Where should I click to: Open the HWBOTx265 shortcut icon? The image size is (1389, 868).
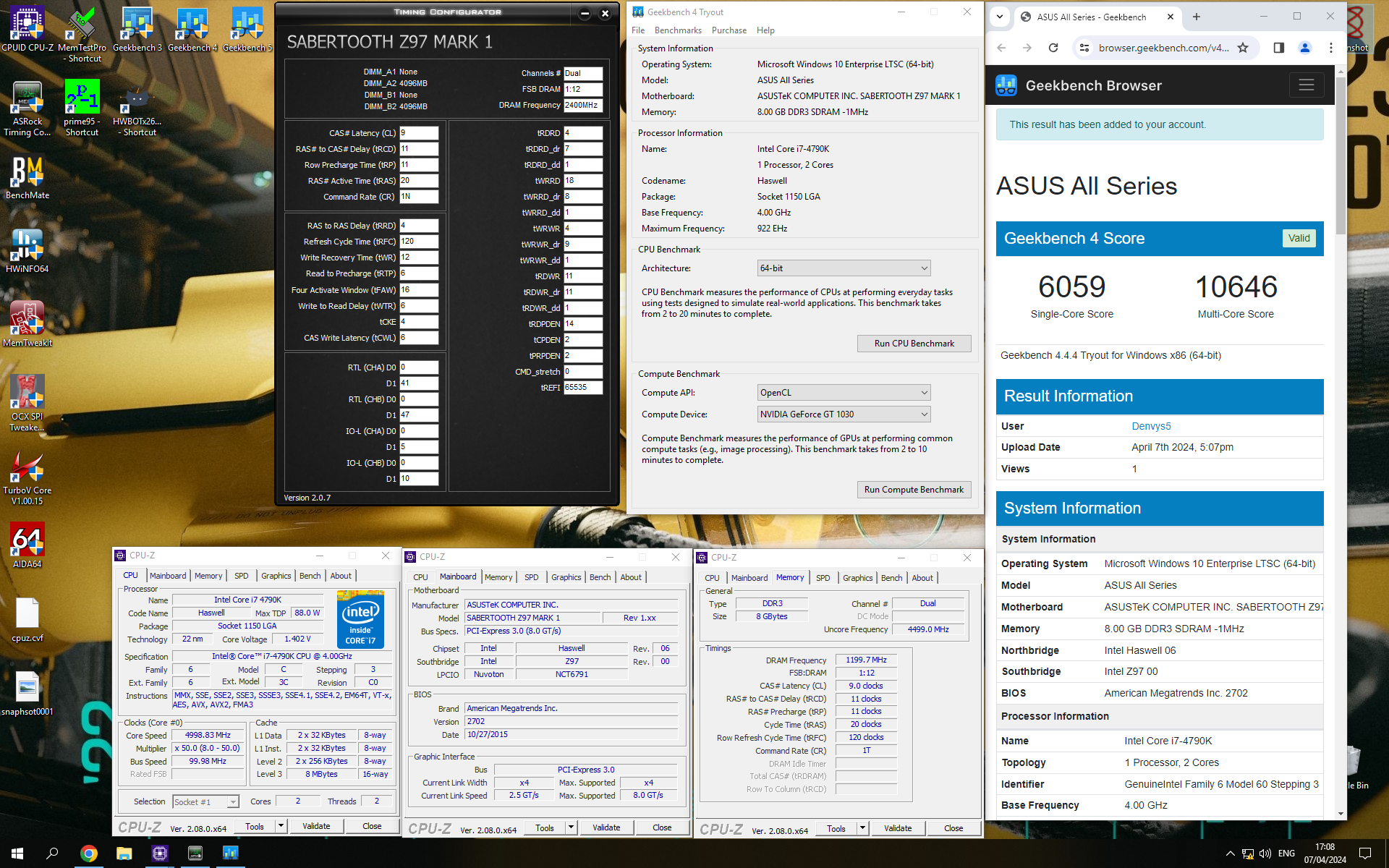pos(137,109)
